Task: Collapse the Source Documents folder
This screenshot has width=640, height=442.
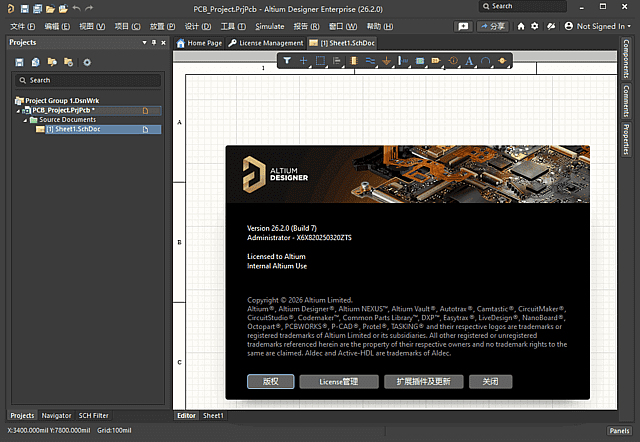Action: click(x=25, y=120)
